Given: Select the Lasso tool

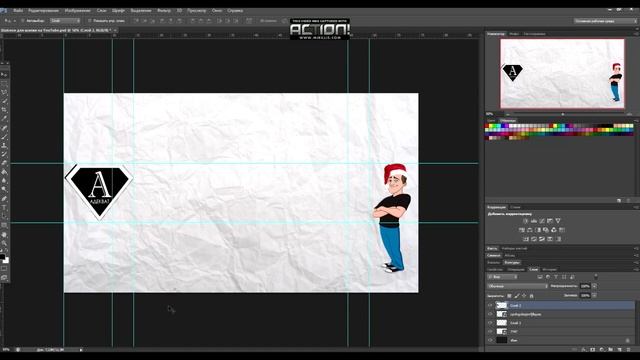Looking at the screenshot, I should click(4, 92).
